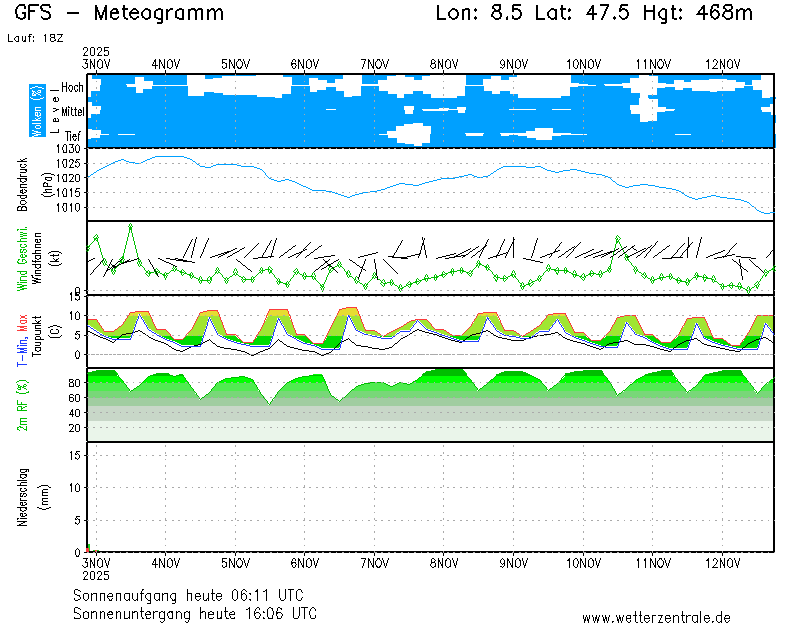The height and width of the screenshot is (625, 800).
Task: Click the 1030 value on pressure axis
Action: click(68, 149)
